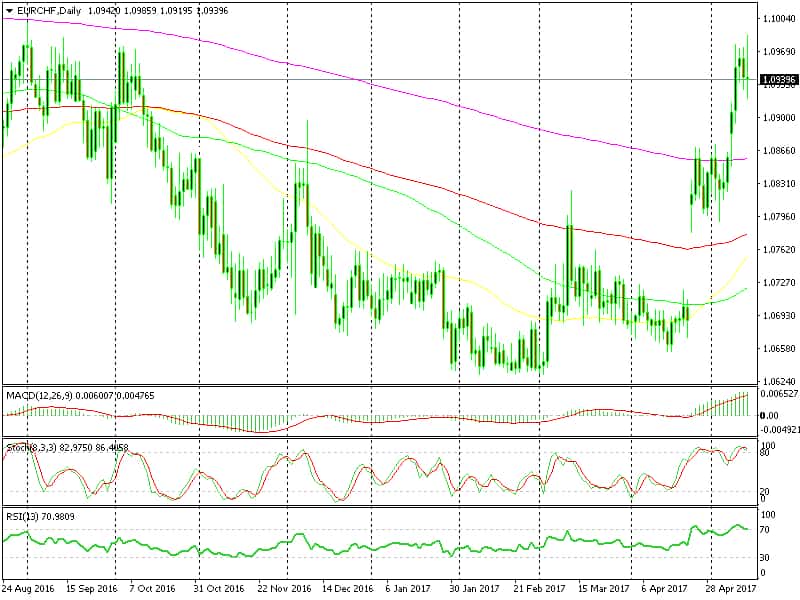
Task: Click the RSI scale level 30
Action: 764,558
